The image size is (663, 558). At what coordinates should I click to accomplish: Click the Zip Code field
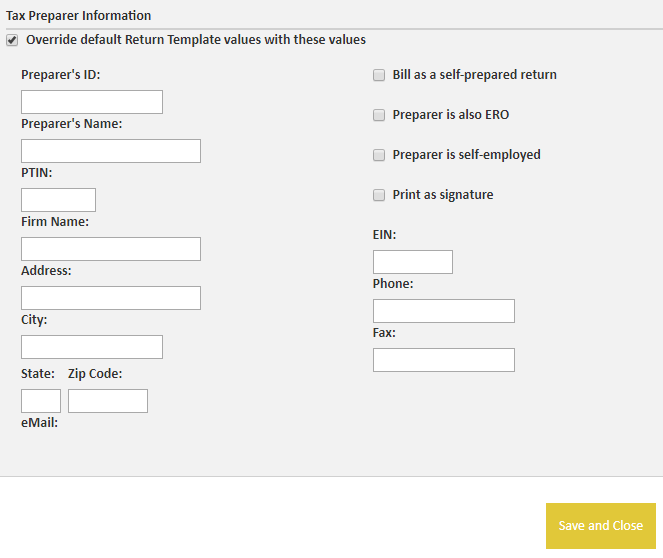pyautogui.click(x=108, y=401)
